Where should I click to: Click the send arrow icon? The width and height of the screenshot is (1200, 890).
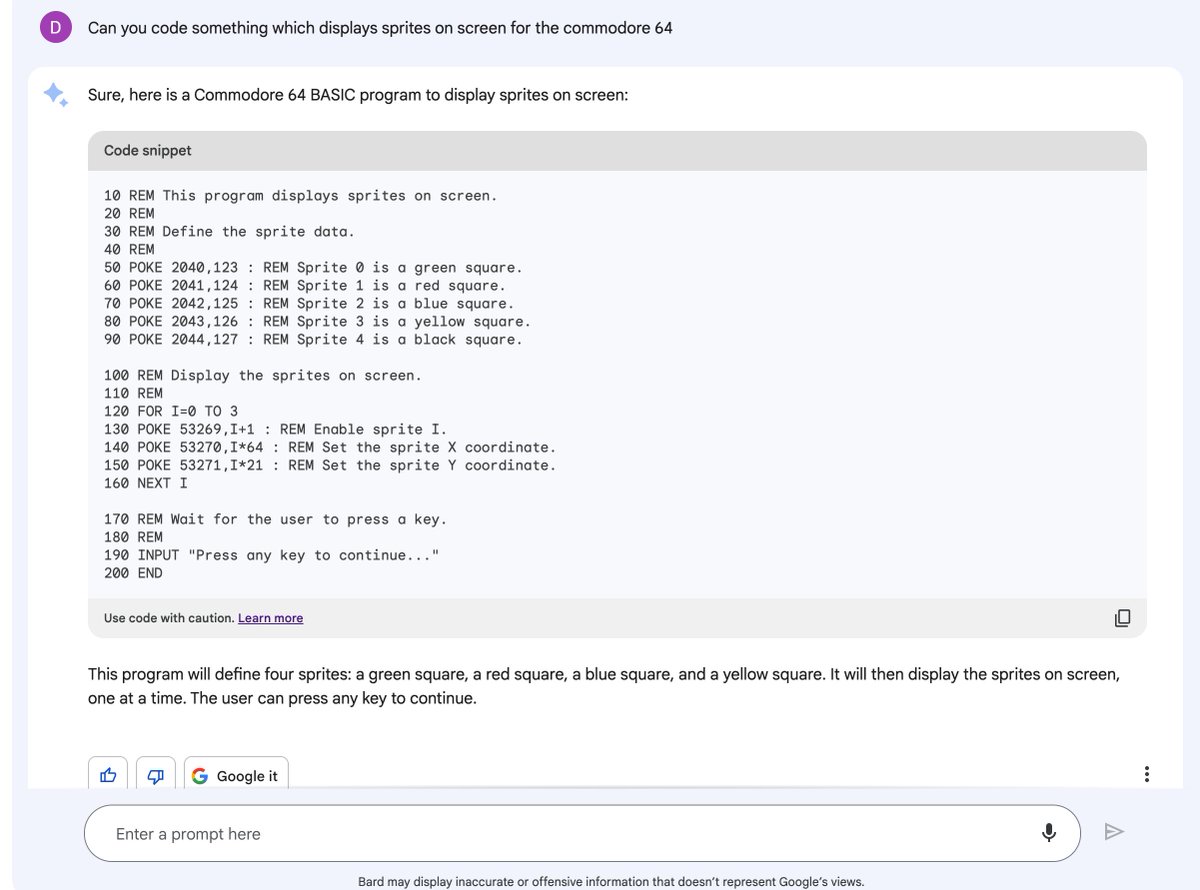(x=1114, y=832)
